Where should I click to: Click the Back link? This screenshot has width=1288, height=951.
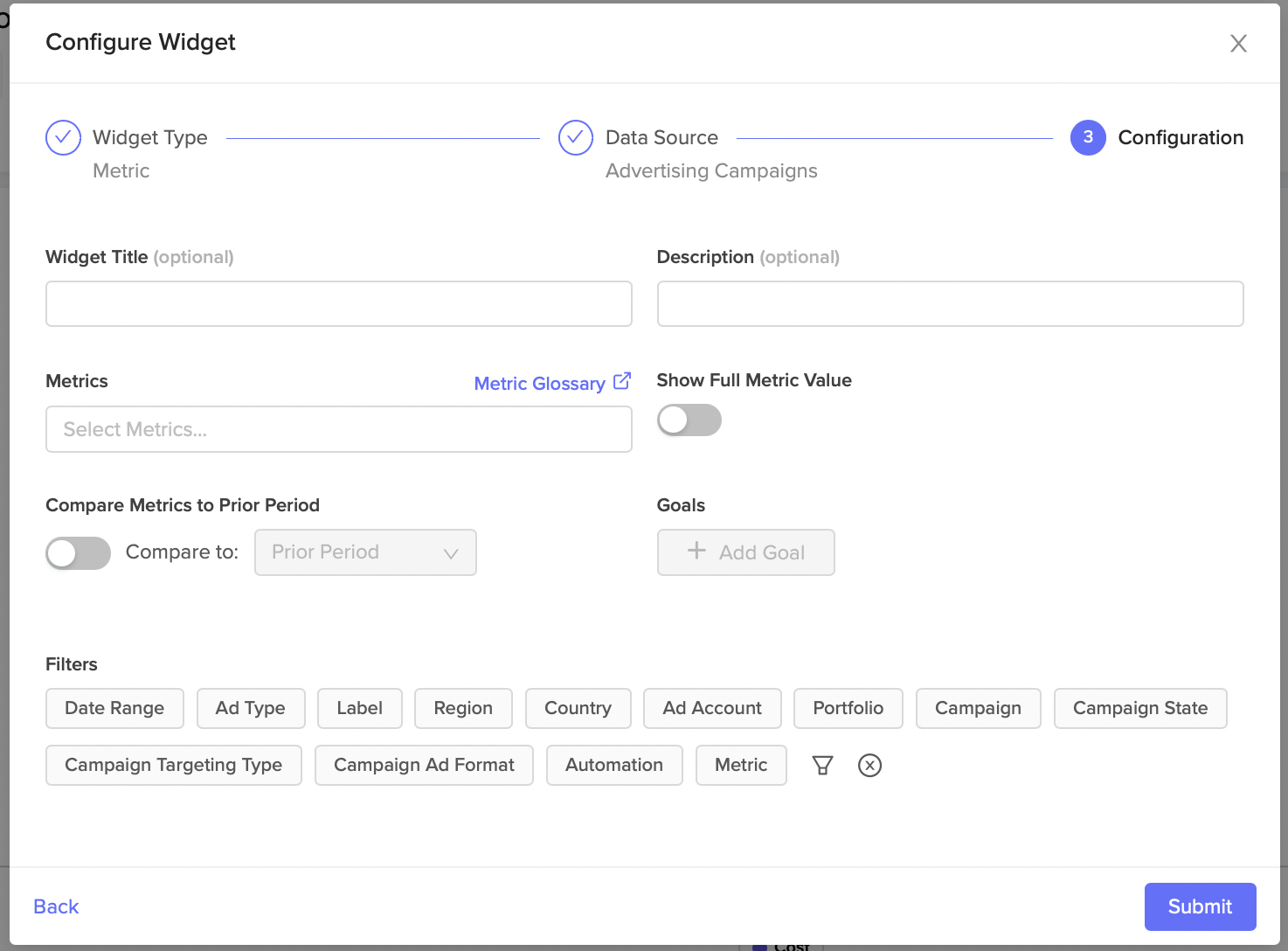click(56, 906)
